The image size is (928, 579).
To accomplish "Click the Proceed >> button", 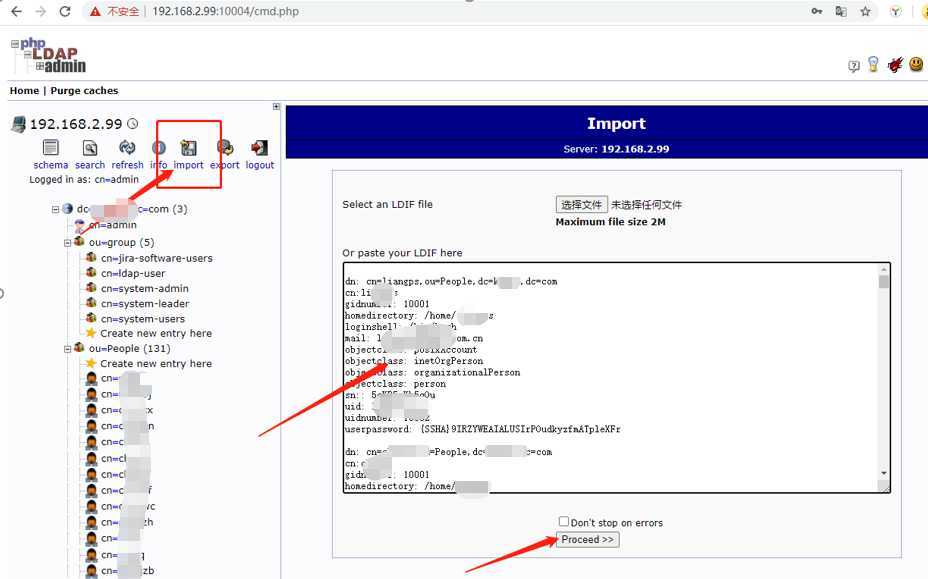I will [x=588, y=539].
